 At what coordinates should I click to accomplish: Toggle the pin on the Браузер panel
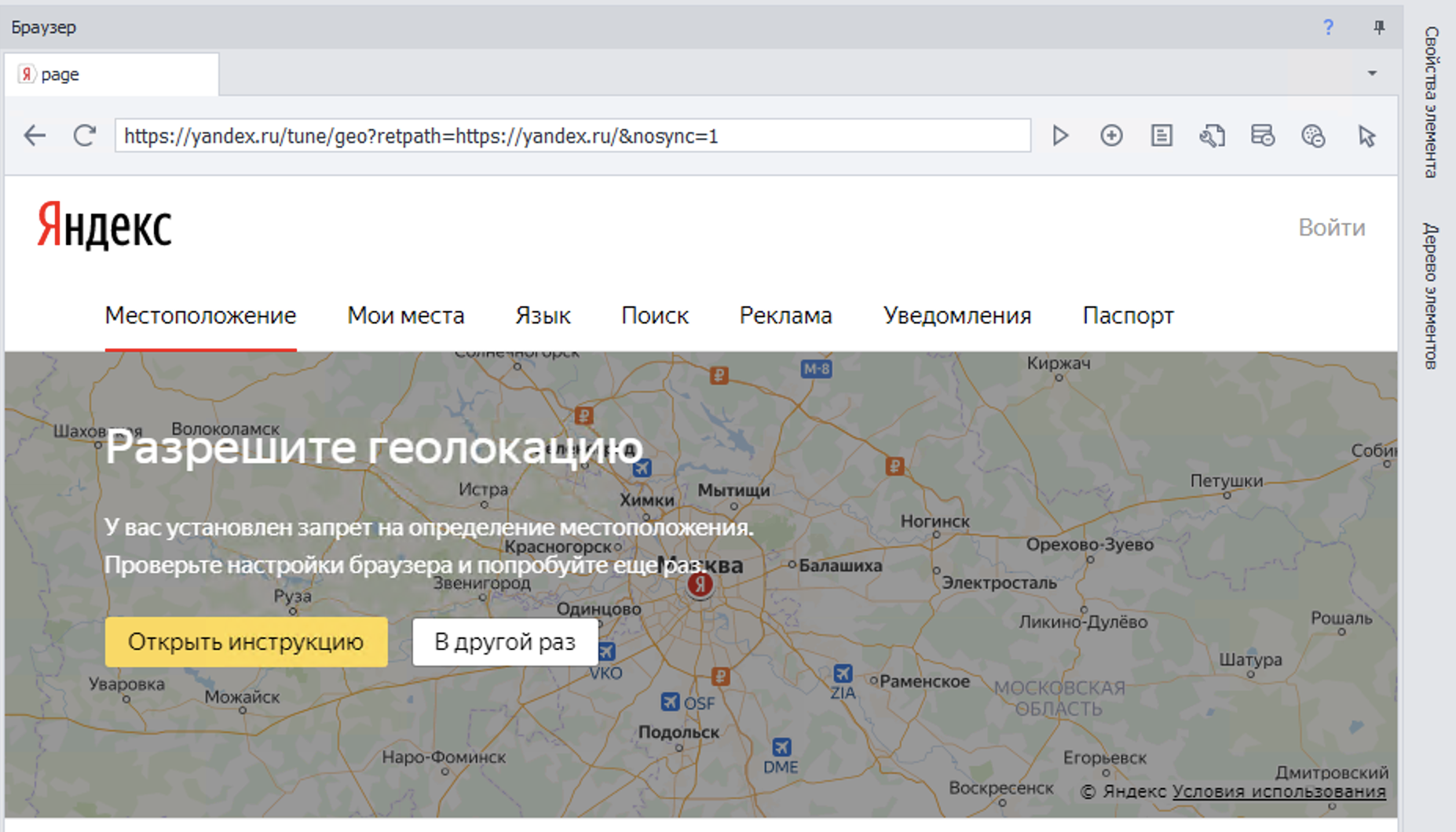click(1379, 27)
